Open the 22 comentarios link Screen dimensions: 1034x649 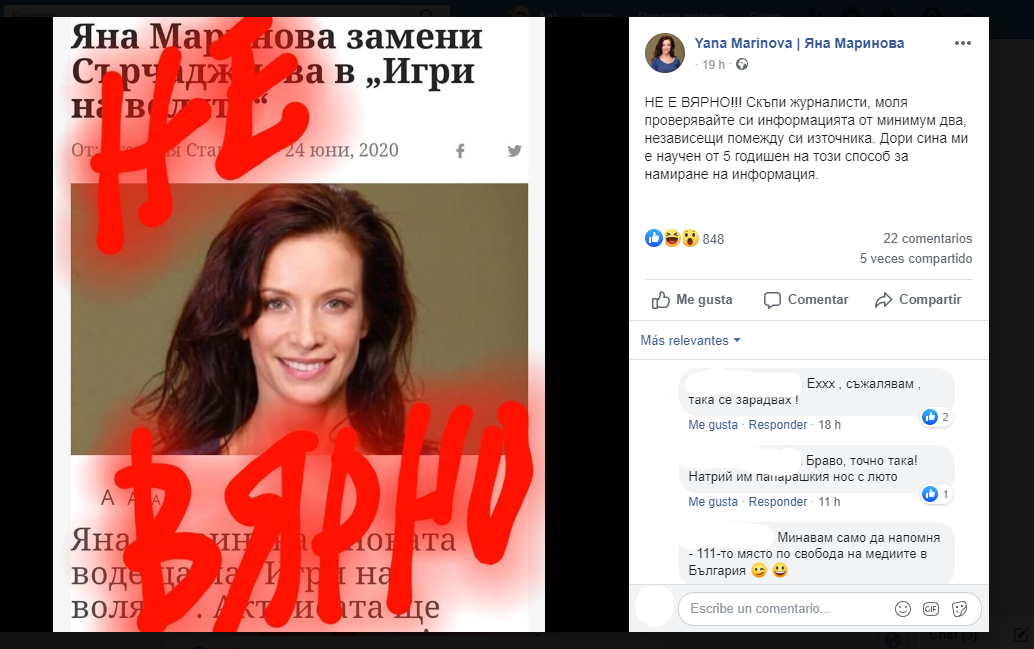click(927, 238)
